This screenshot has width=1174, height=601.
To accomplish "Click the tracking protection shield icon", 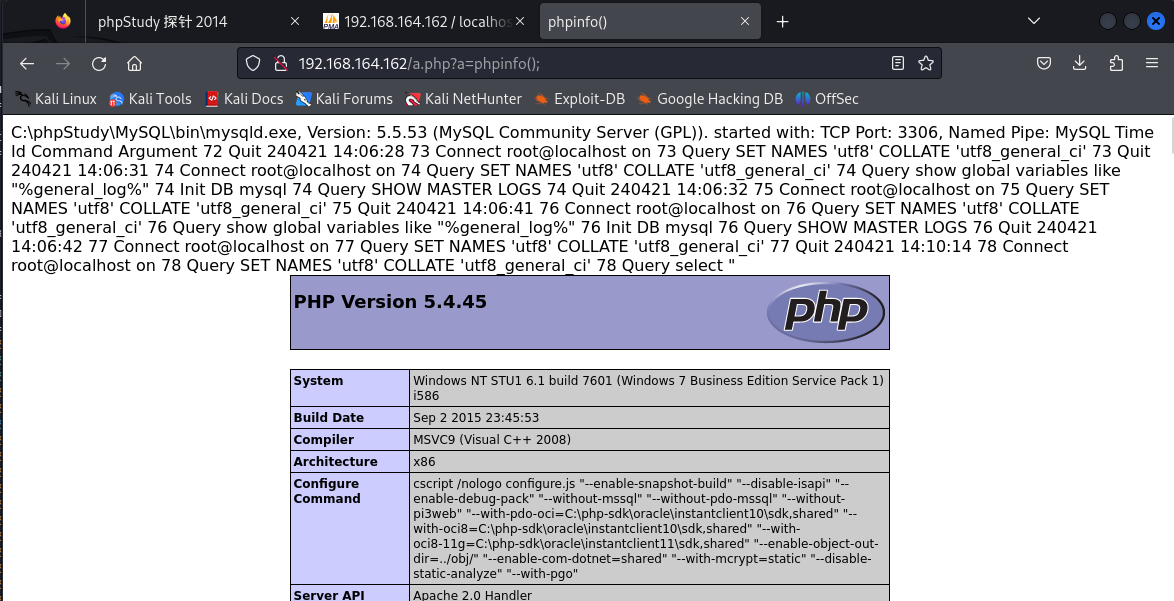I will pyautogui.click(x=253, y=64).
